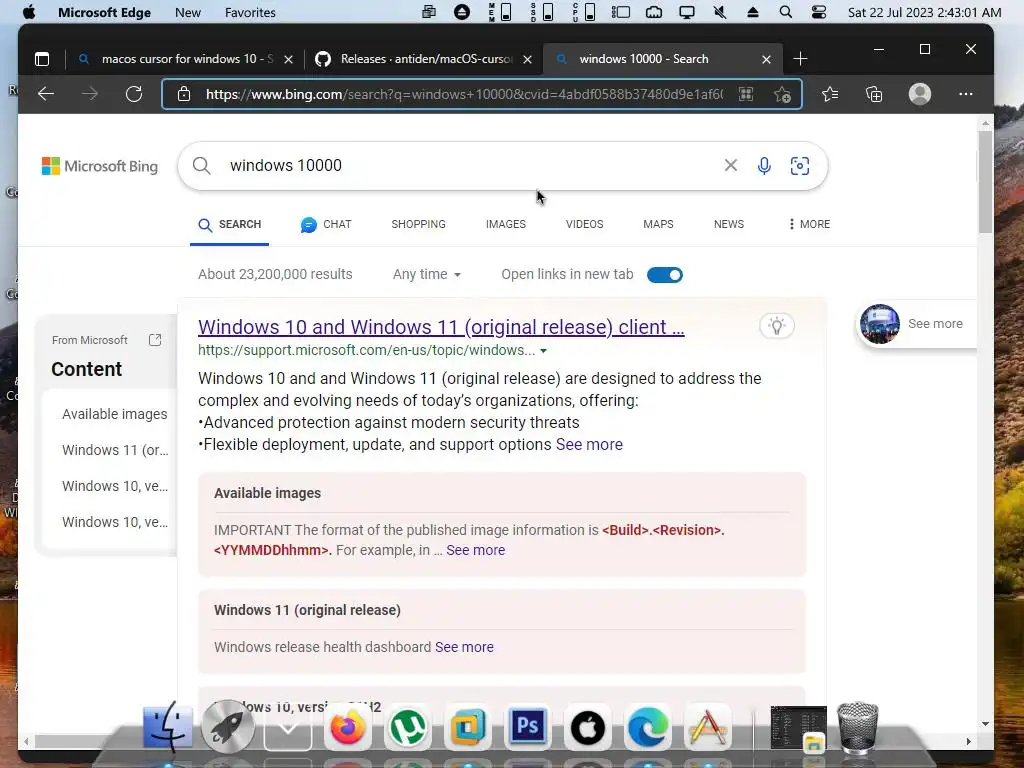Image resolution: width=1024 pixels, height=768 pixels.
Task: Open Finder from the dock
Action: (x=168, y=727)
